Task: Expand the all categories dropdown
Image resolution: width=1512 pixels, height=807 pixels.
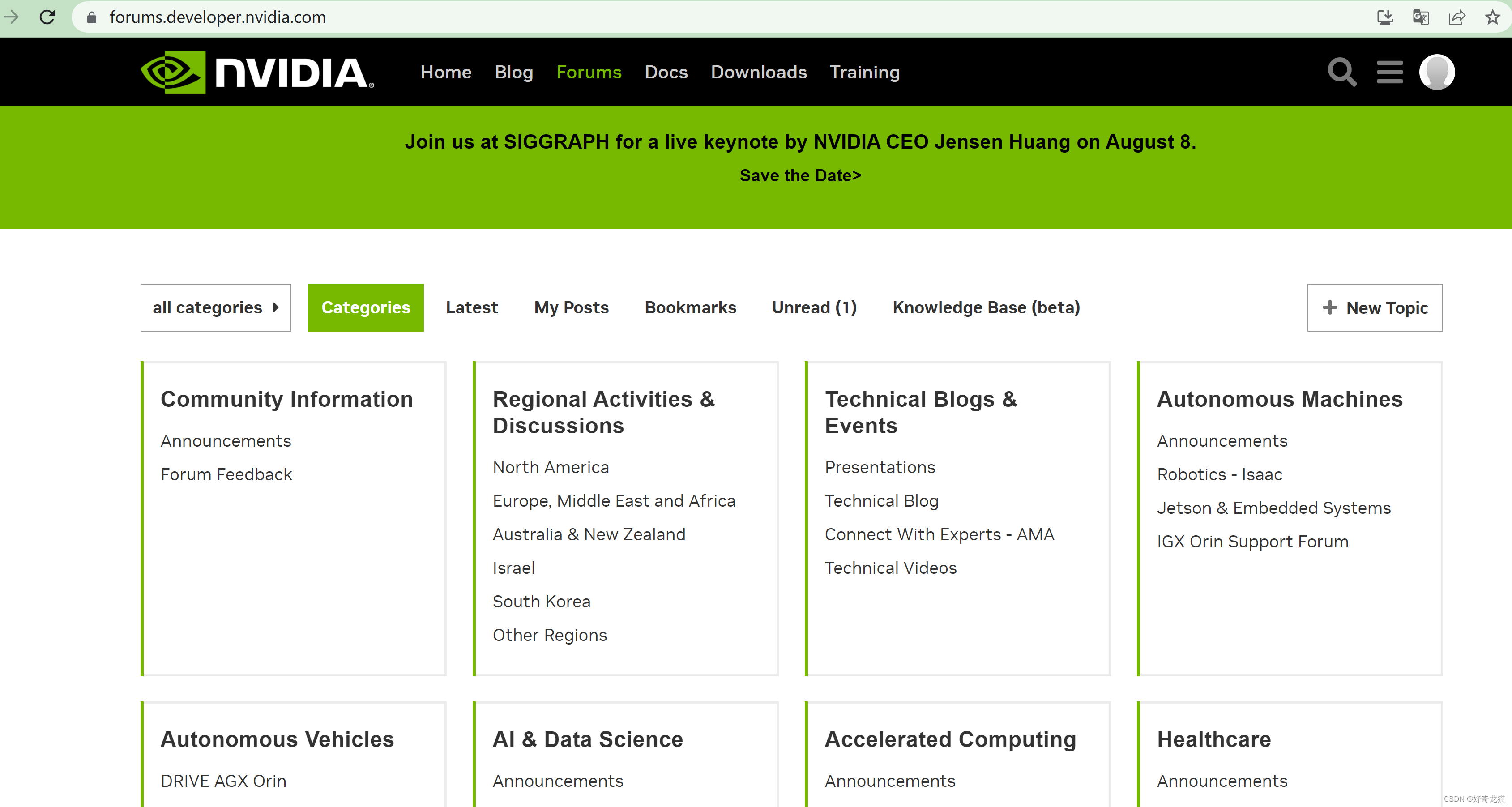Action: 215,307
